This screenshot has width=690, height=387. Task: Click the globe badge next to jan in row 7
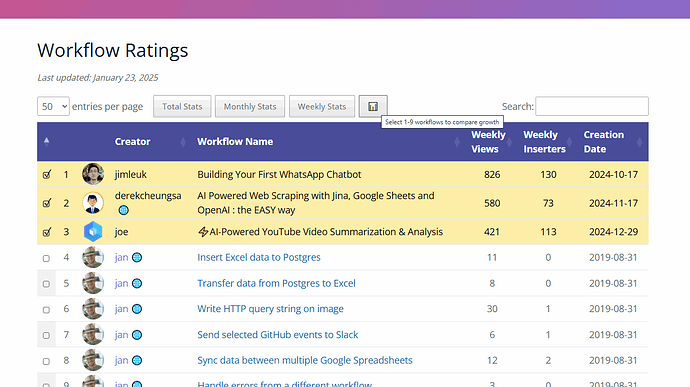click(x=137, y=335)
